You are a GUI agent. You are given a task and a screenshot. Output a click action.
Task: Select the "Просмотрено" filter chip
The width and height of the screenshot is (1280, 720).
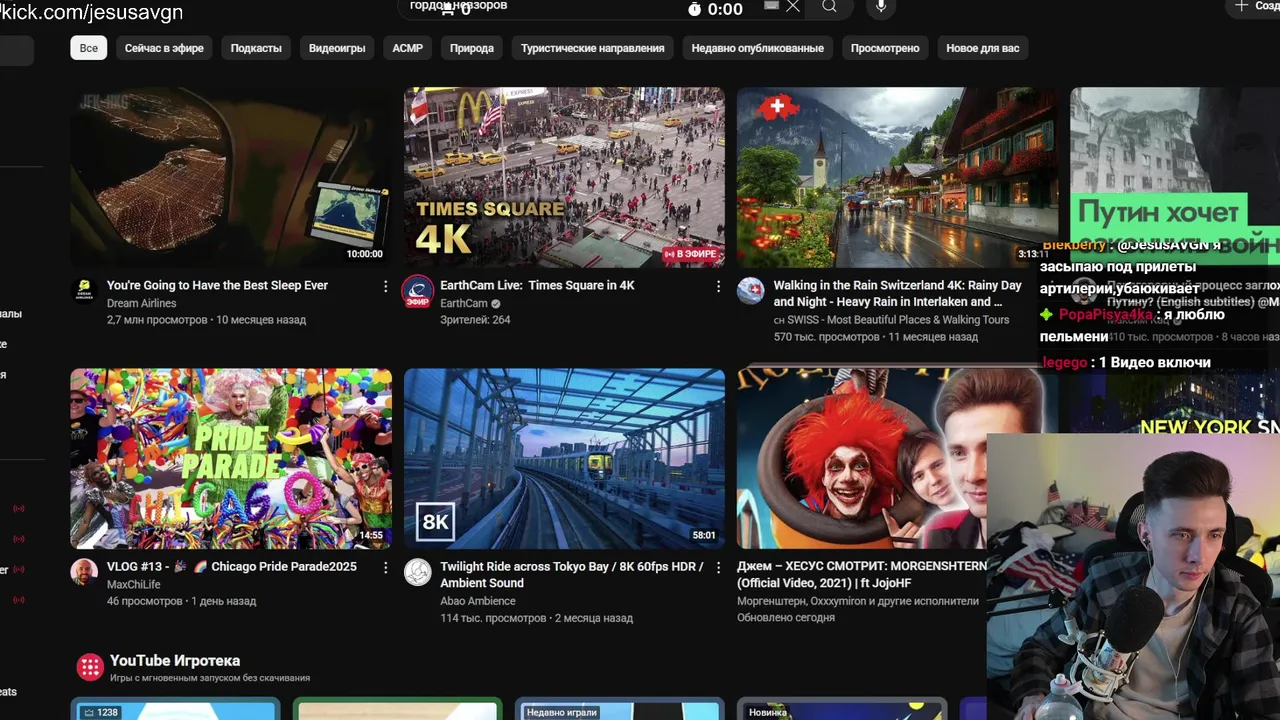(x=885, y=48)
